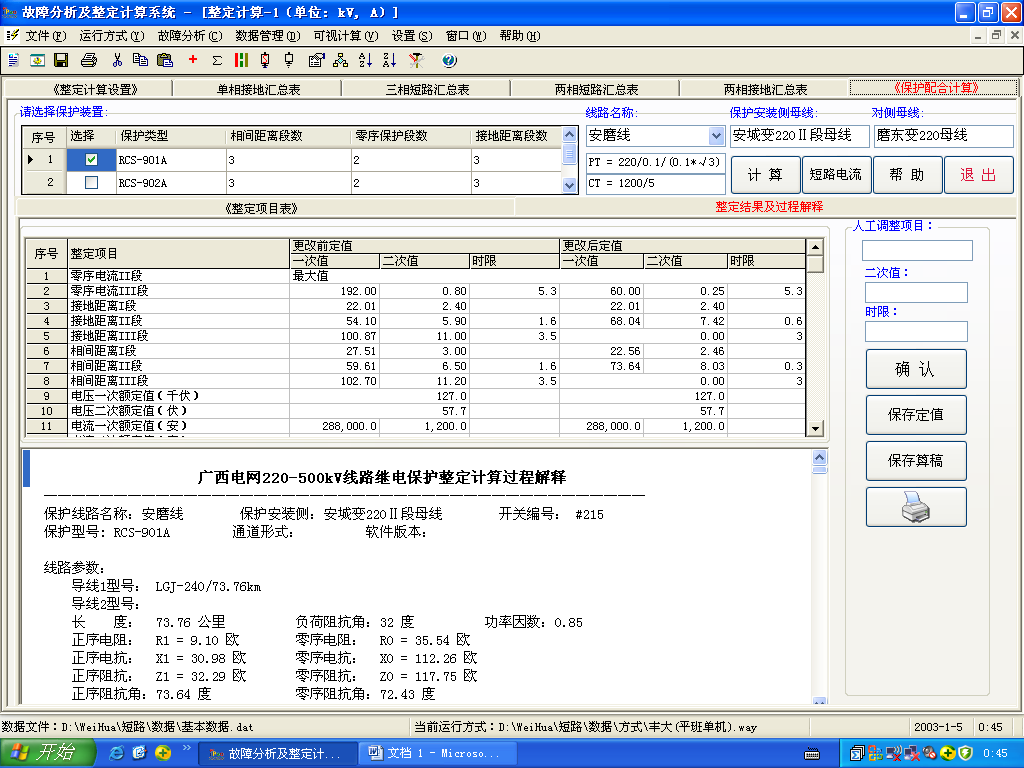Click the 保存定值 button
Viewport: 1024px width, 768px height.
click(x=916, y=415)
